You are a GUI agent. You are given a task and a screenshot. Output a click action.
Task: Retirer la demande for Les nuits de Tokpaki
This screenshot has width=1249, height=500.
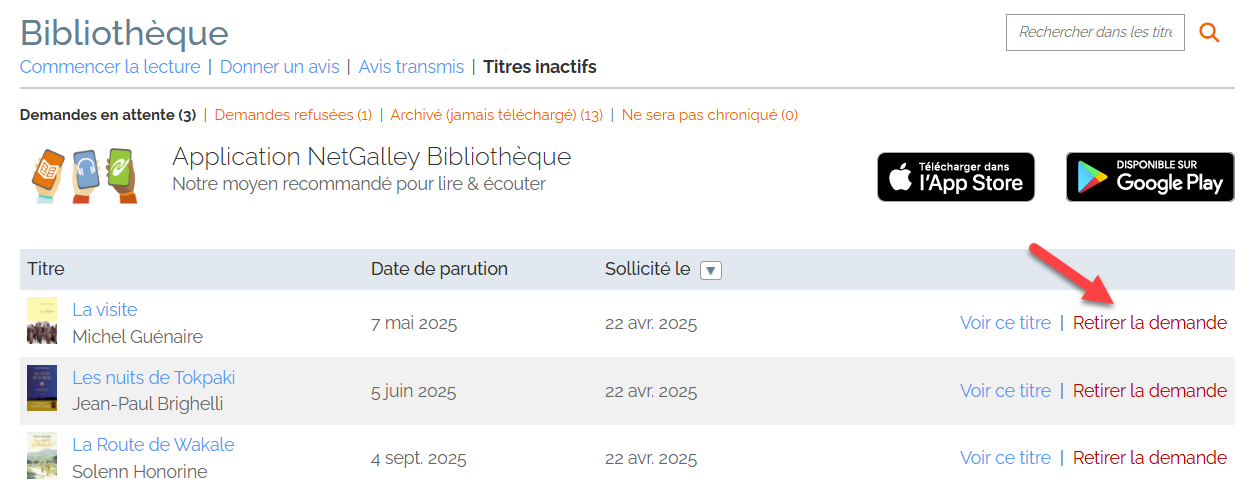pos(1149,391)
